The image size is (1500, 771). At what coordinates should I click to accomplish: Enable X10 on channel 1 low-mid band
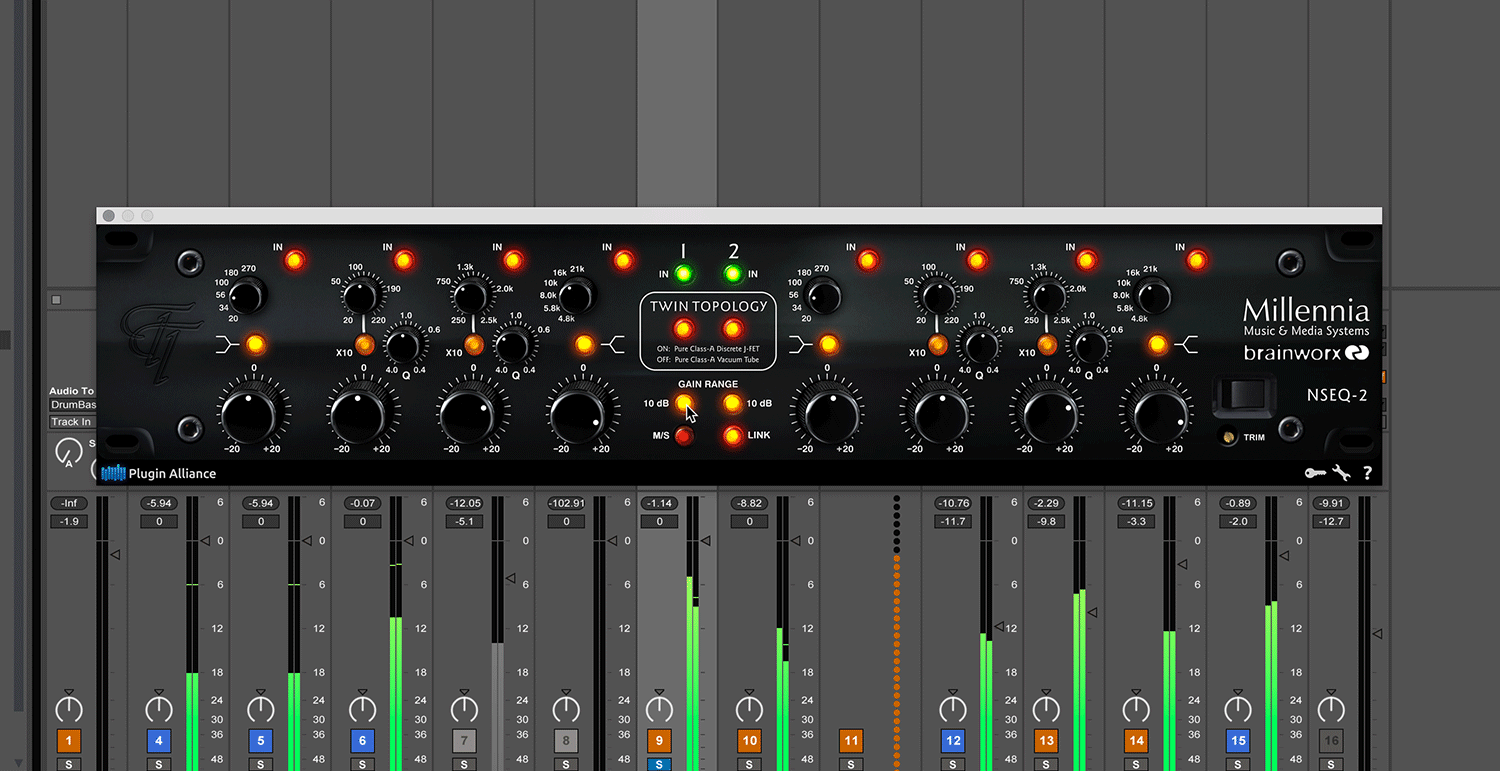coord(365,346)
